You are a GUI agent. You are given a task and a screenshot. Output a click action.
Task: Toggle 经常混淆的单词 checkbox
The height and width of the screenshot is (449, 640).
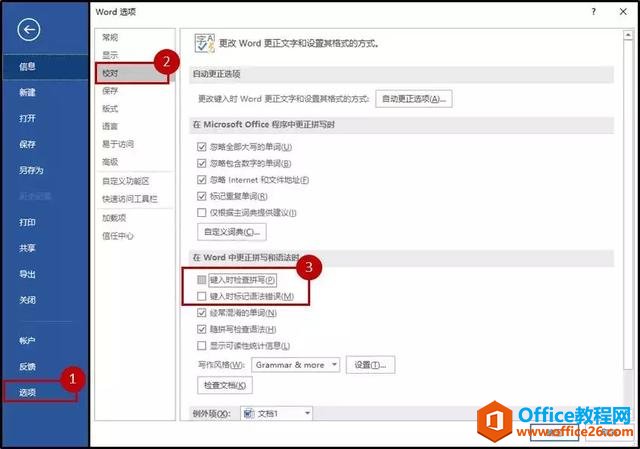tap(202, 313)
